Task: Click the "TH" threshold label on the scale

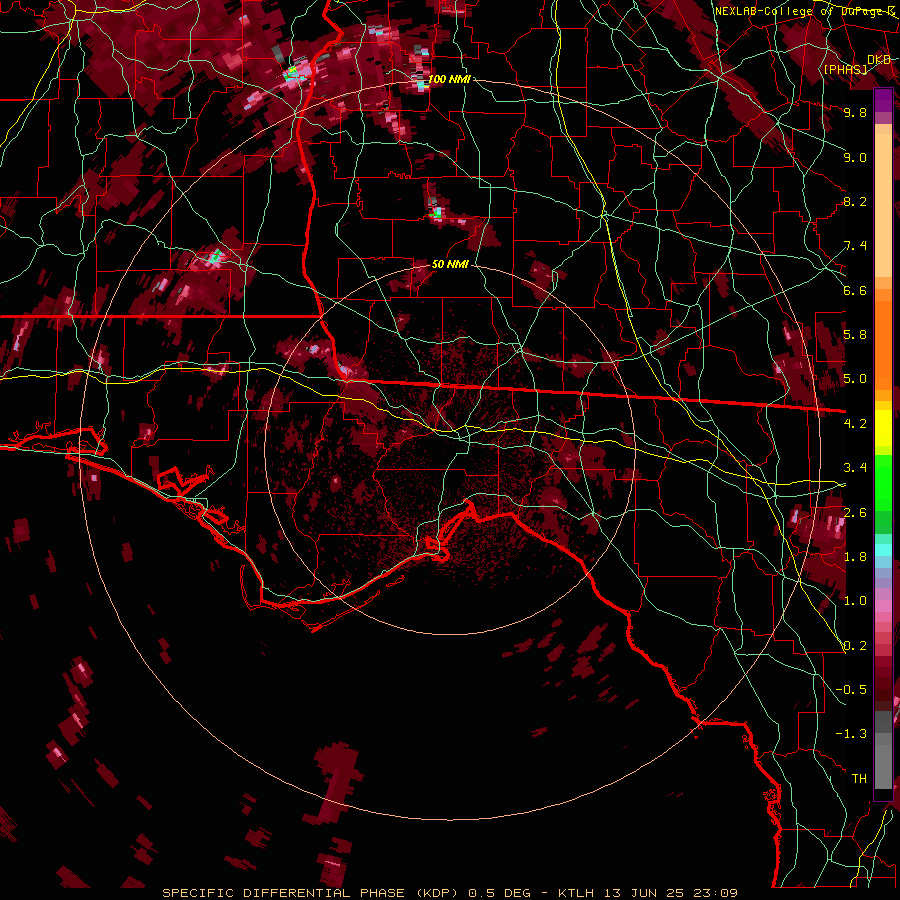Action: [859, 778]
